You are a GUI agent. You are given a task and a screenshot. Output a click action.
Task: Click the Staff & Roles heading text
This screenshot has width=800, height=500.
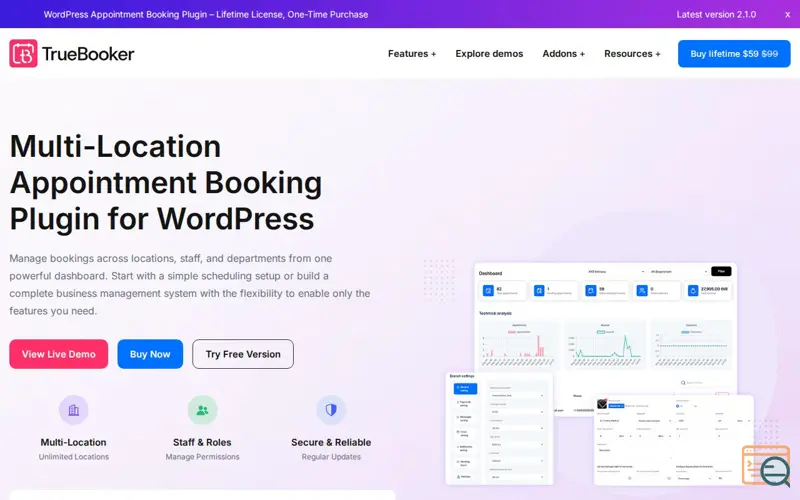tap(202, 442)
